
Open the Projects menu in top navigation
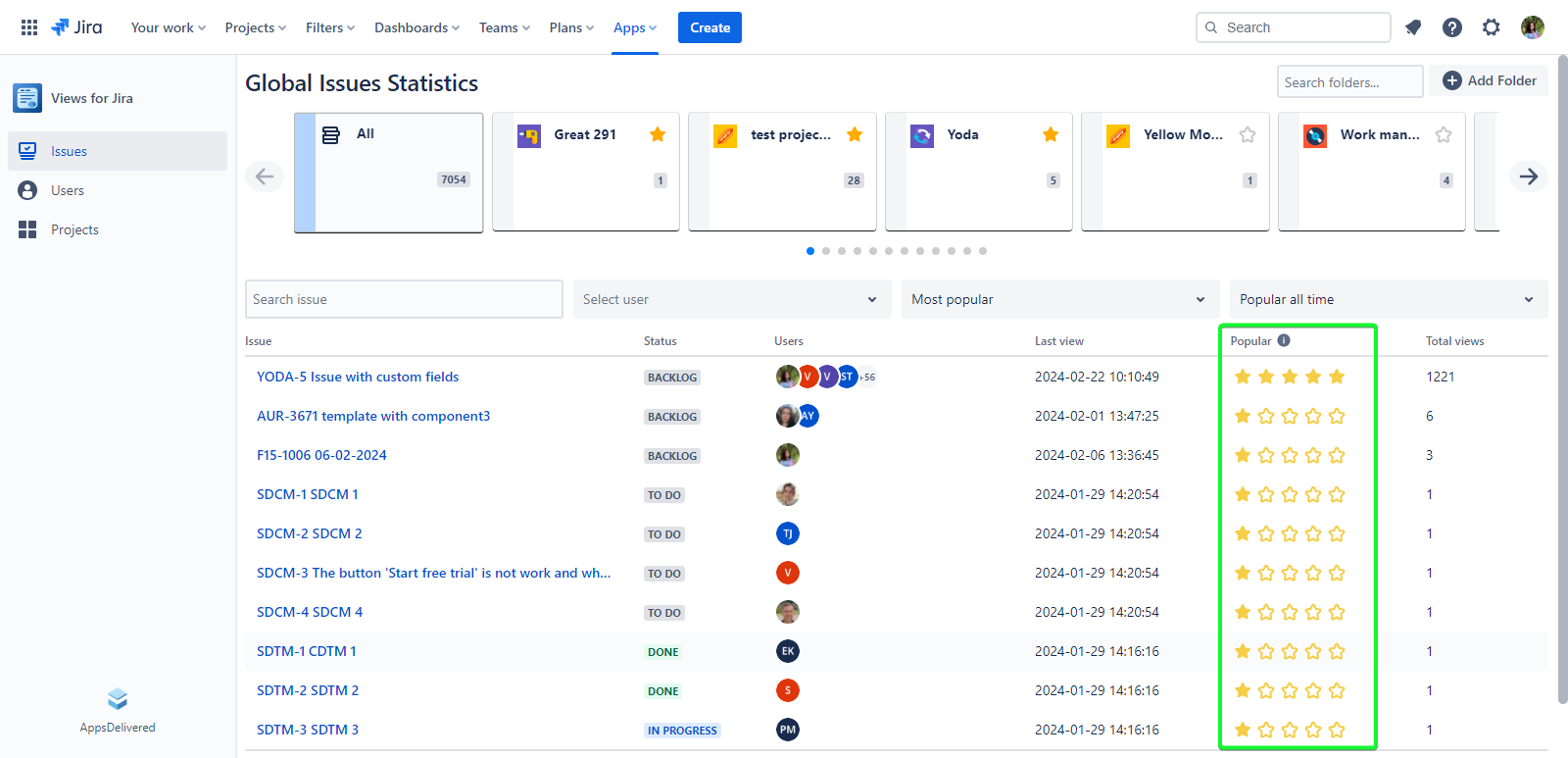point(255,27)
